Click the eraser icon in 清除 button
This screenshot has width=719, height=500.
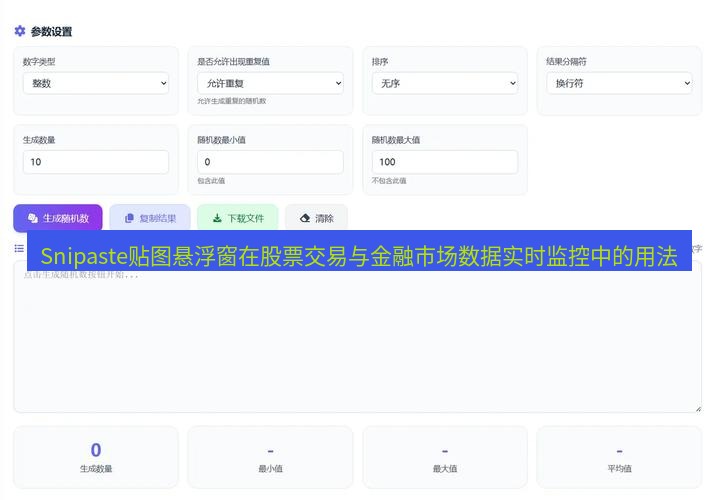point(305,218)
